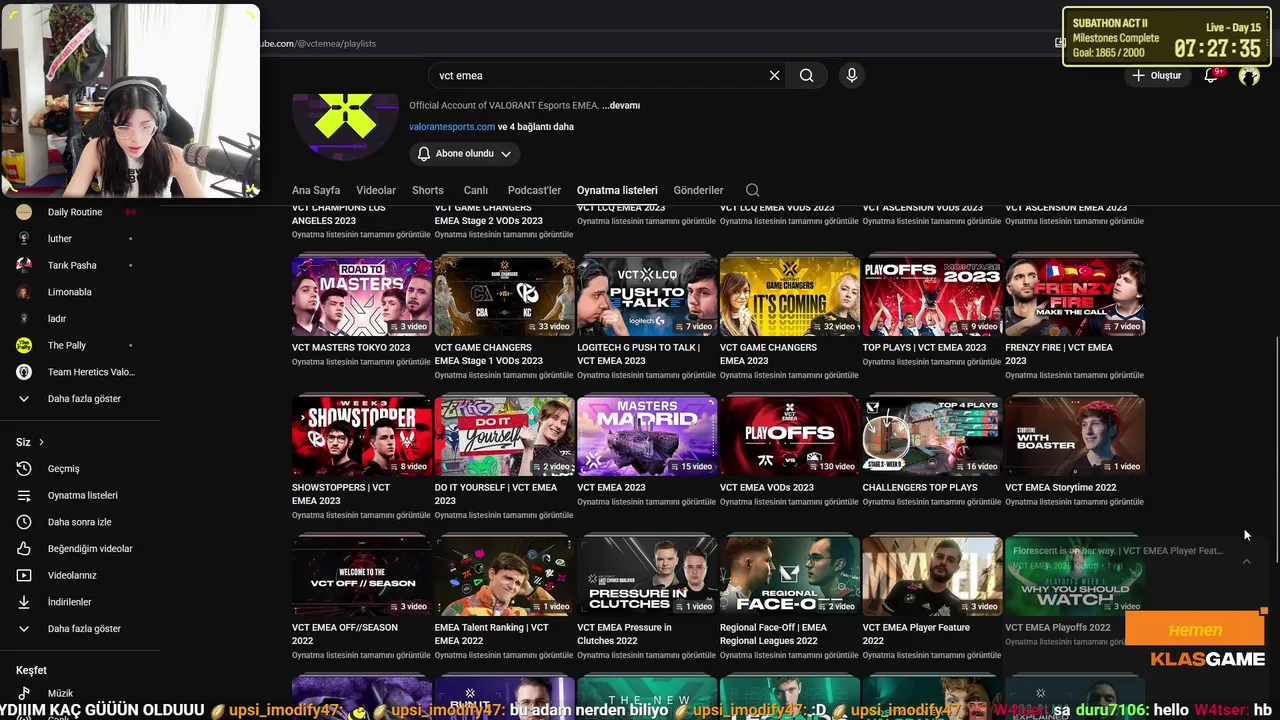Open EMEA Talent Ranking playlist thumbnail
The height and width of the screenshot is (720, 1280).
tap(505, 576)
